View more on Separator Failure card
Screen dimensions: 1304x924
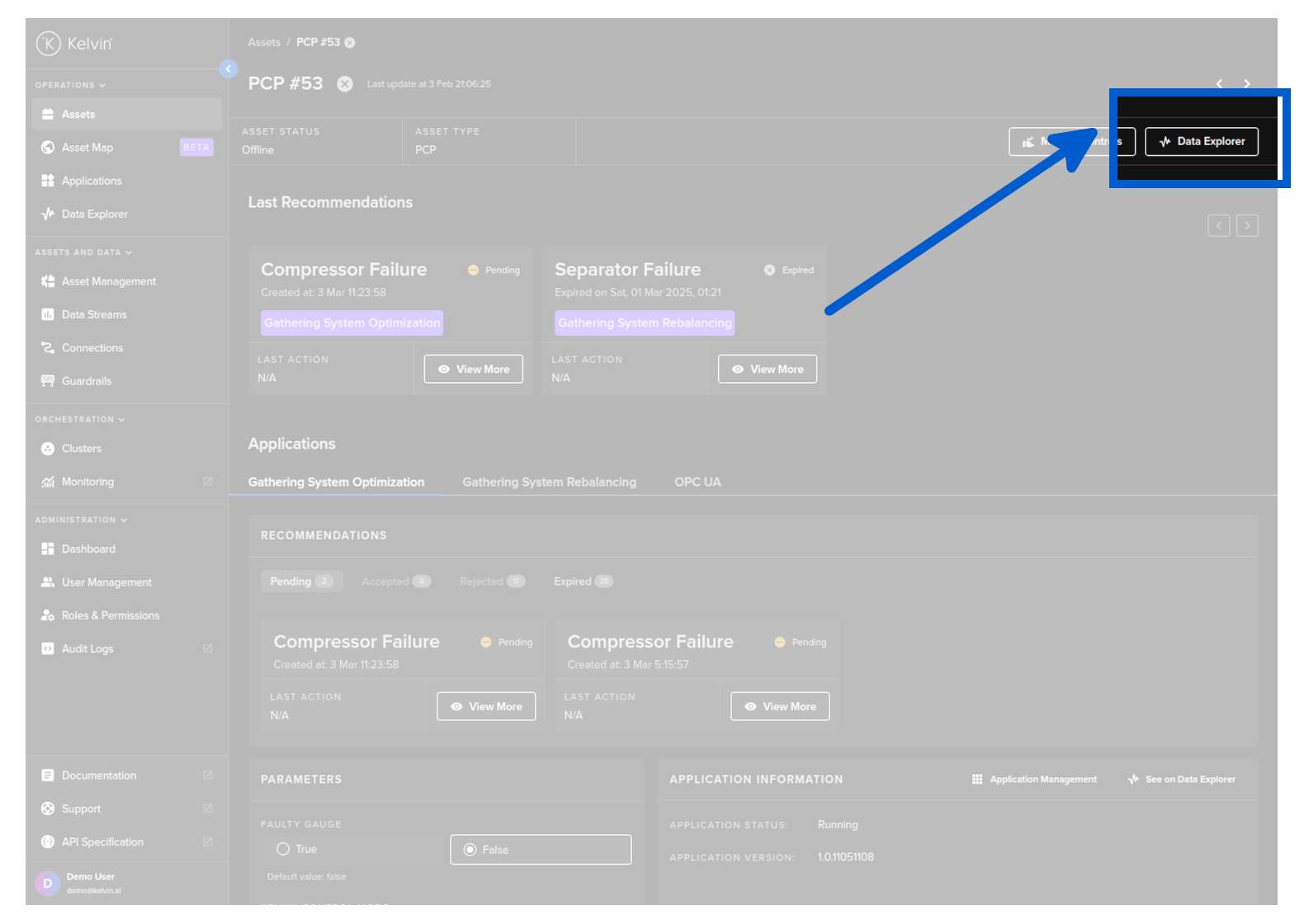[767, 370]
